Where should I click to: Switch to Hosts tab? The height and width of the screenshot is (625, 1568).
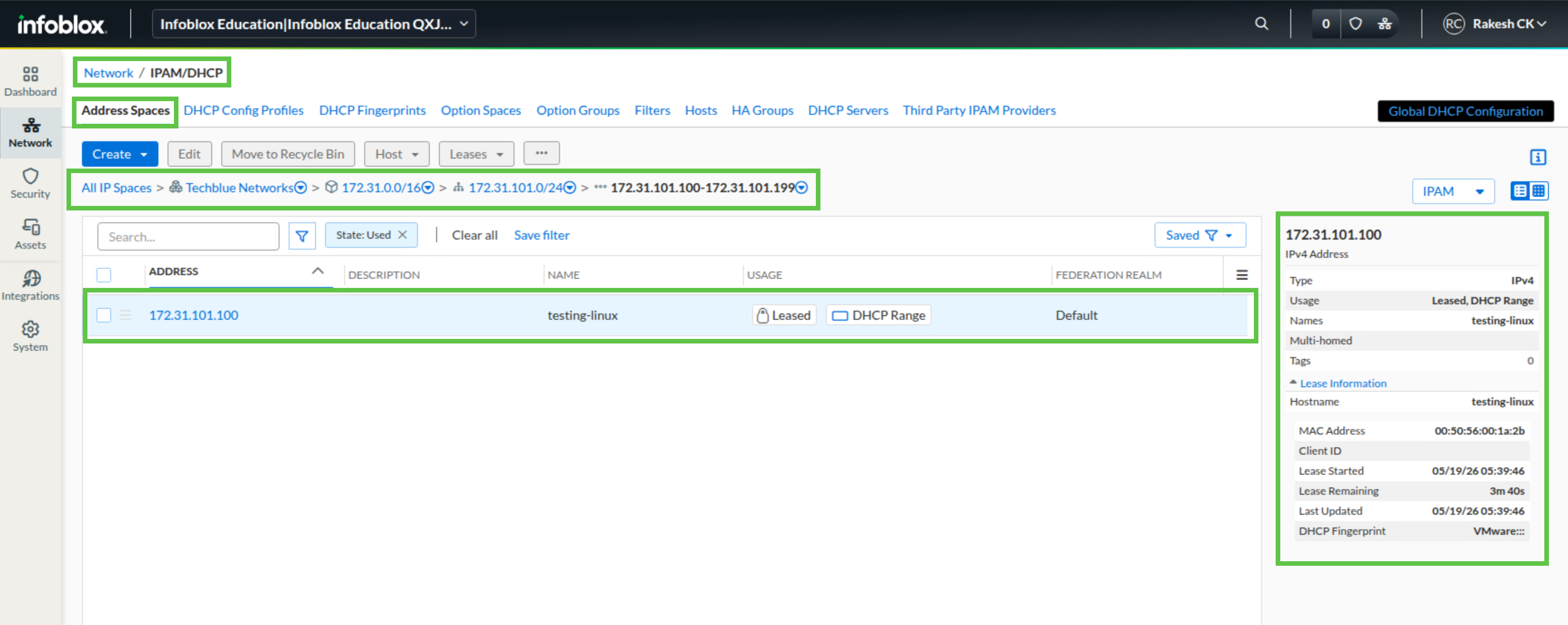[701, 110]
